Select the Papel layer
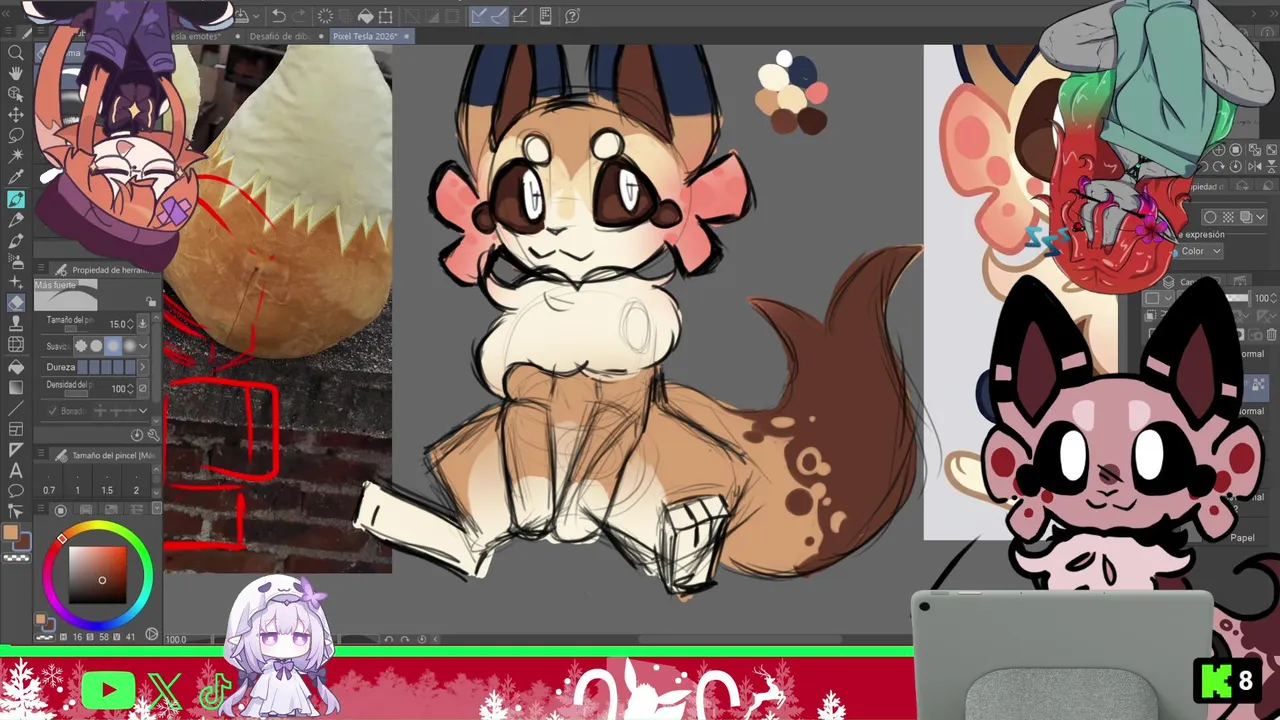This screenshot has width=1280, height=720. coord(1242,538)
